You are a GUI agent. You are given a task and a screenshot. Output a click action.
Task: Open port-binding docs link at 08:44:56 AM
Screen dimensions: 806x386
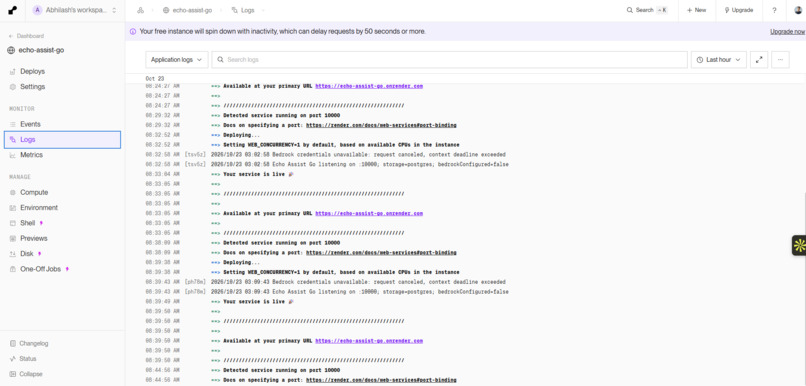381,380
